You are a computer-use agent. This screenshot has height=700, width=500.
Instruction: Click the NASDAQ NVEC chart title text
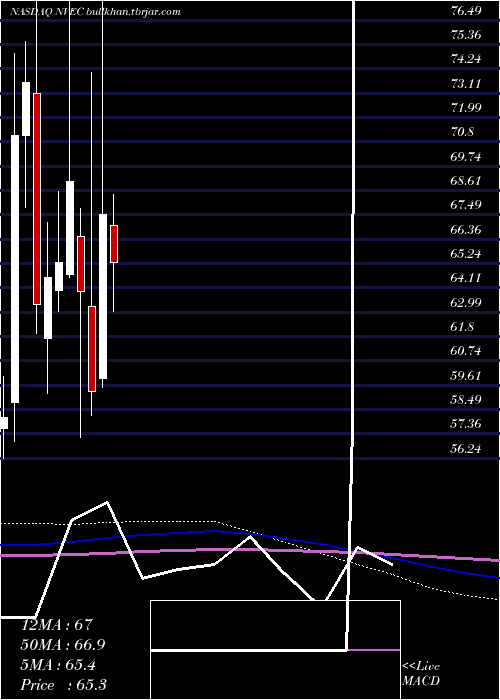pos(95,12)
